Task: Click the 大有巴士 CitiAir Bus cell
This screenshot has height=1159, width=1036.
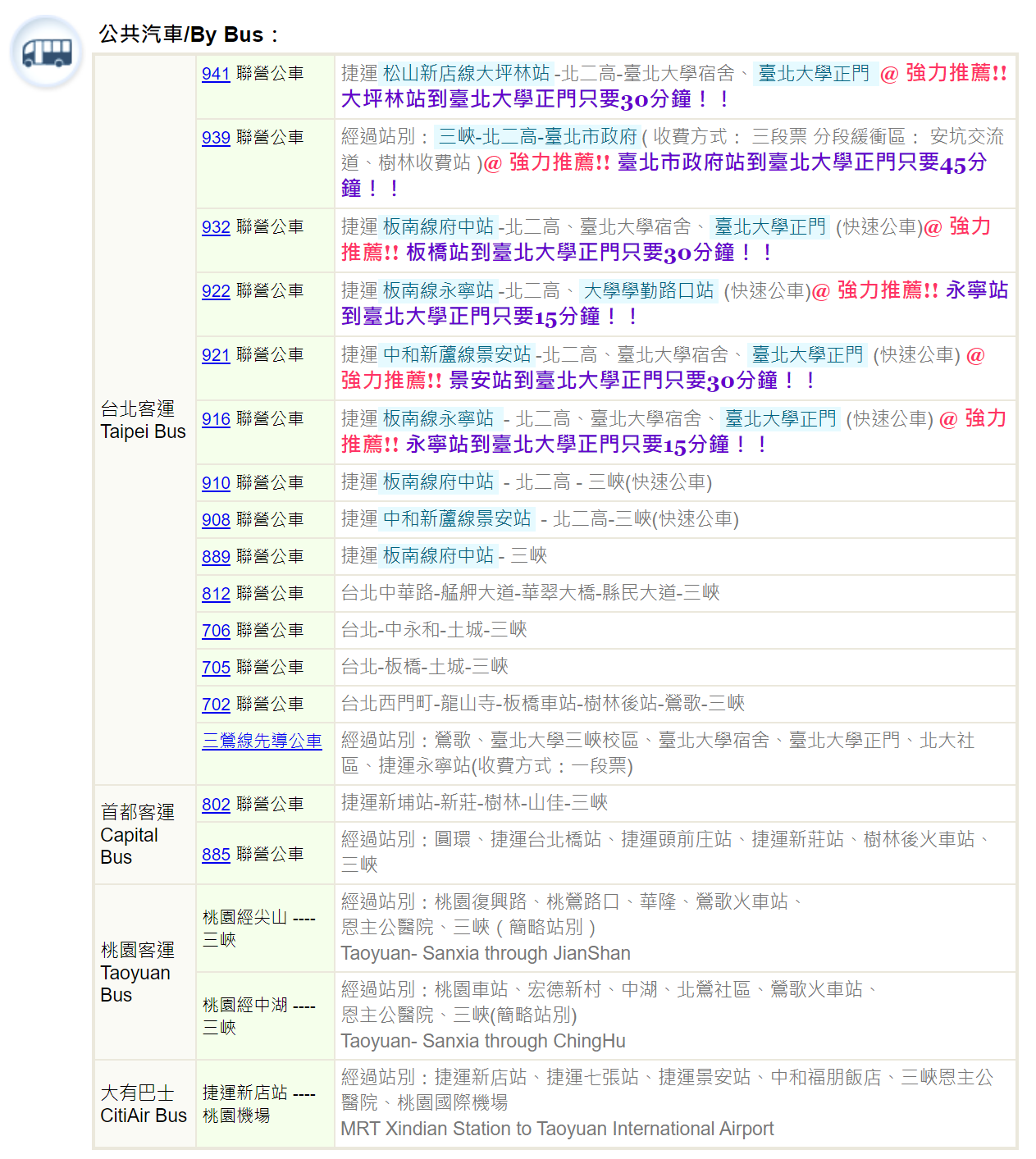Action: click(144, 1104)
